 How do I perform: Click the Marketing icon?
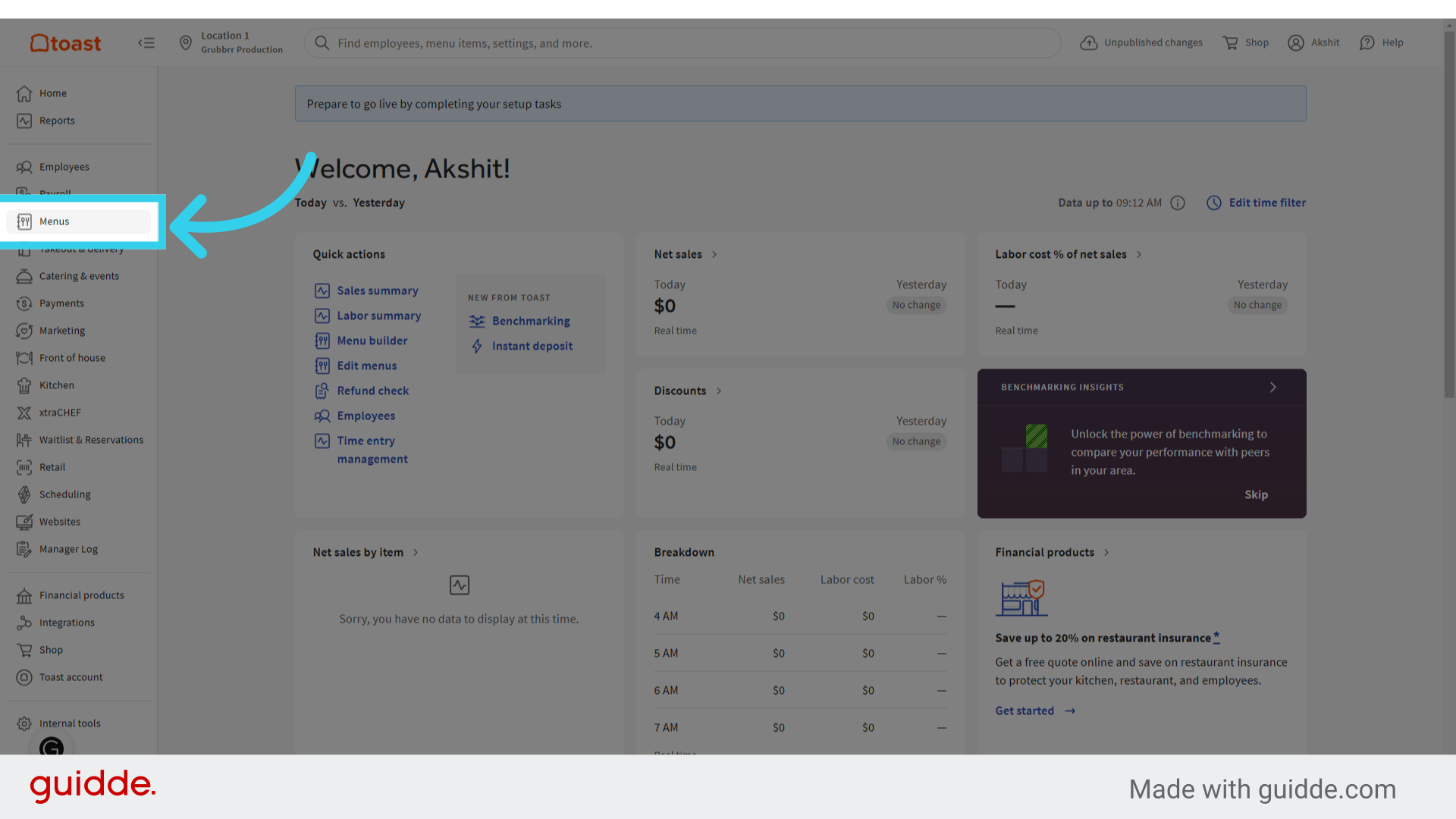click(x=24, y=331)
